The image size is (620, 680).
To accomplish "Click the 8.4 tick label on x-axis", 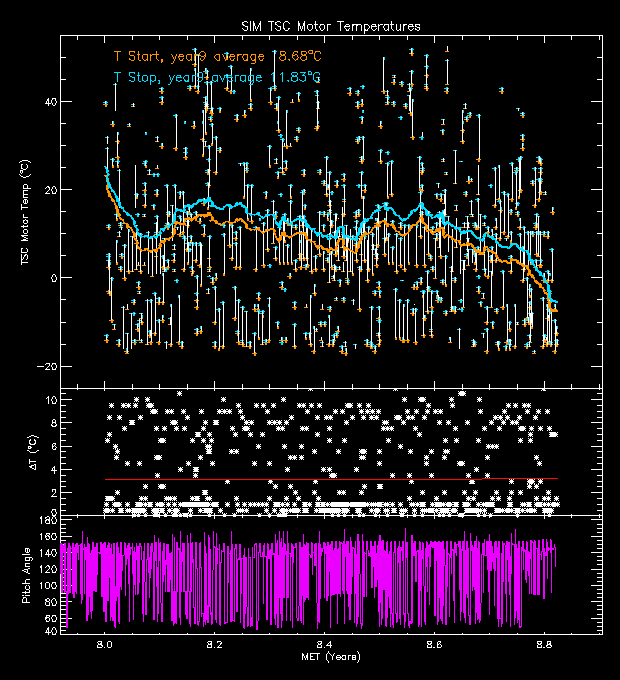I will tap(324, 645).
